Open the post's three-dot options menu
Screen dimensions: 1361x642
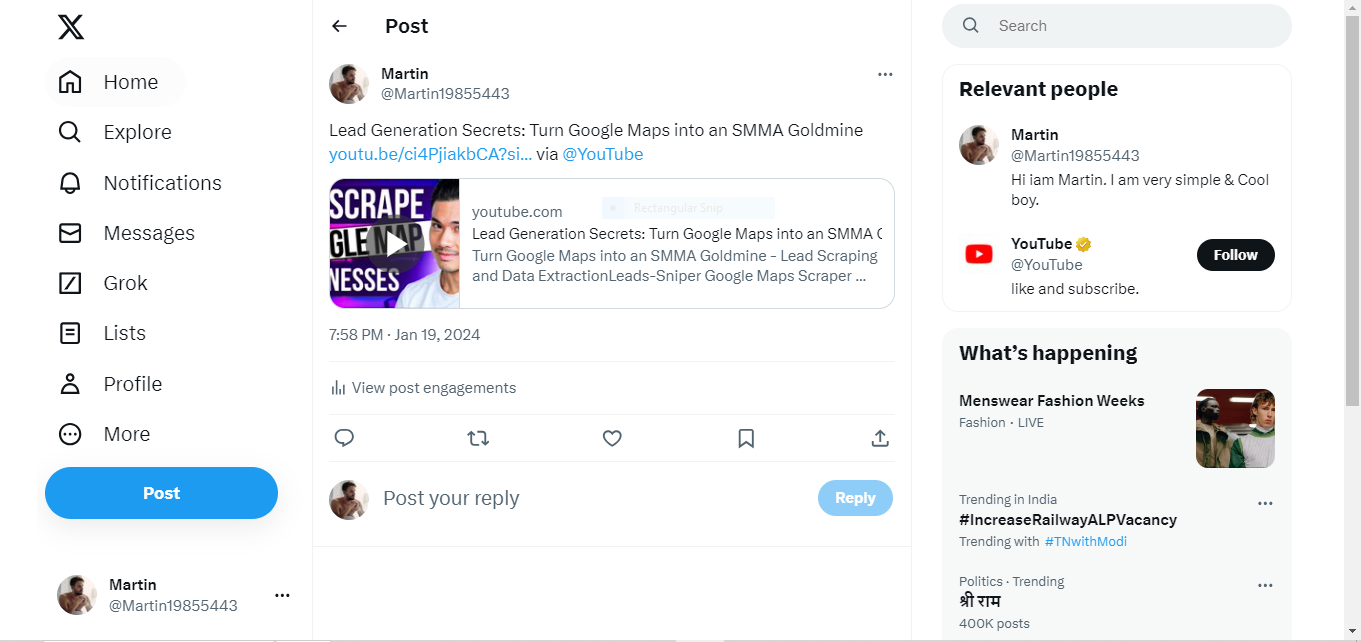point(885,74)
